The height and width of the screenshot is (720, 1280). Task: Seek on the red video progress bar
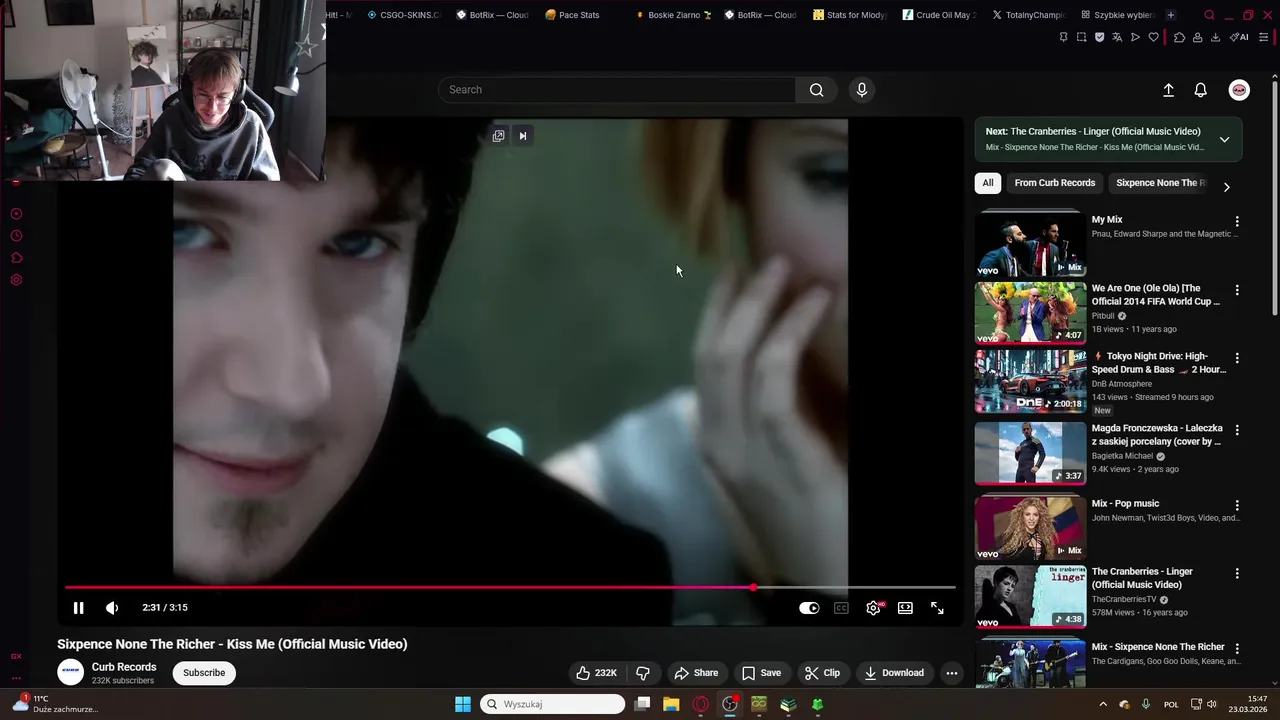(x=510, y=588)
